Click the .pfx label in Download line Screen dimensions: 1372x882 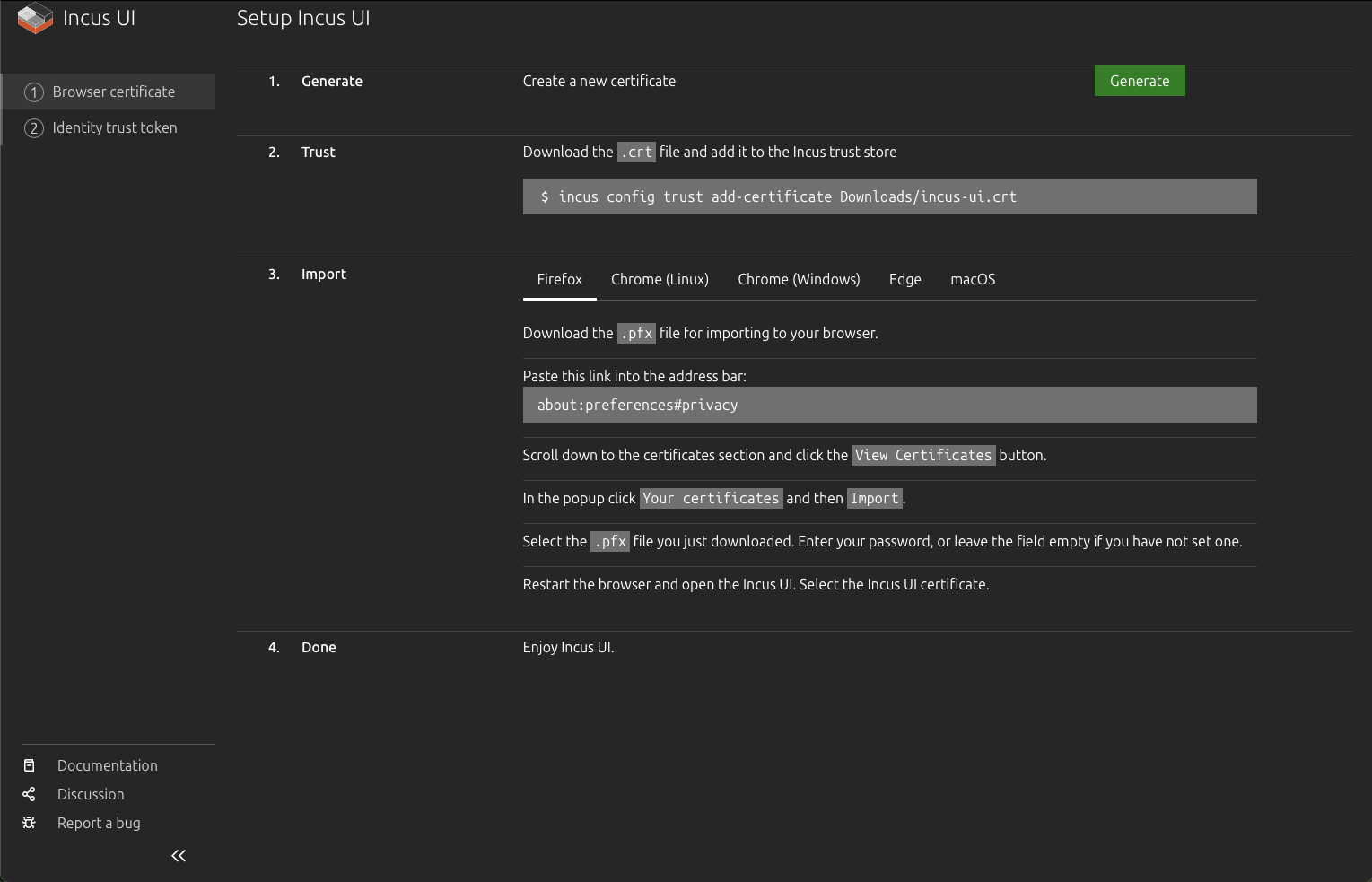click(x=636, y=334)
